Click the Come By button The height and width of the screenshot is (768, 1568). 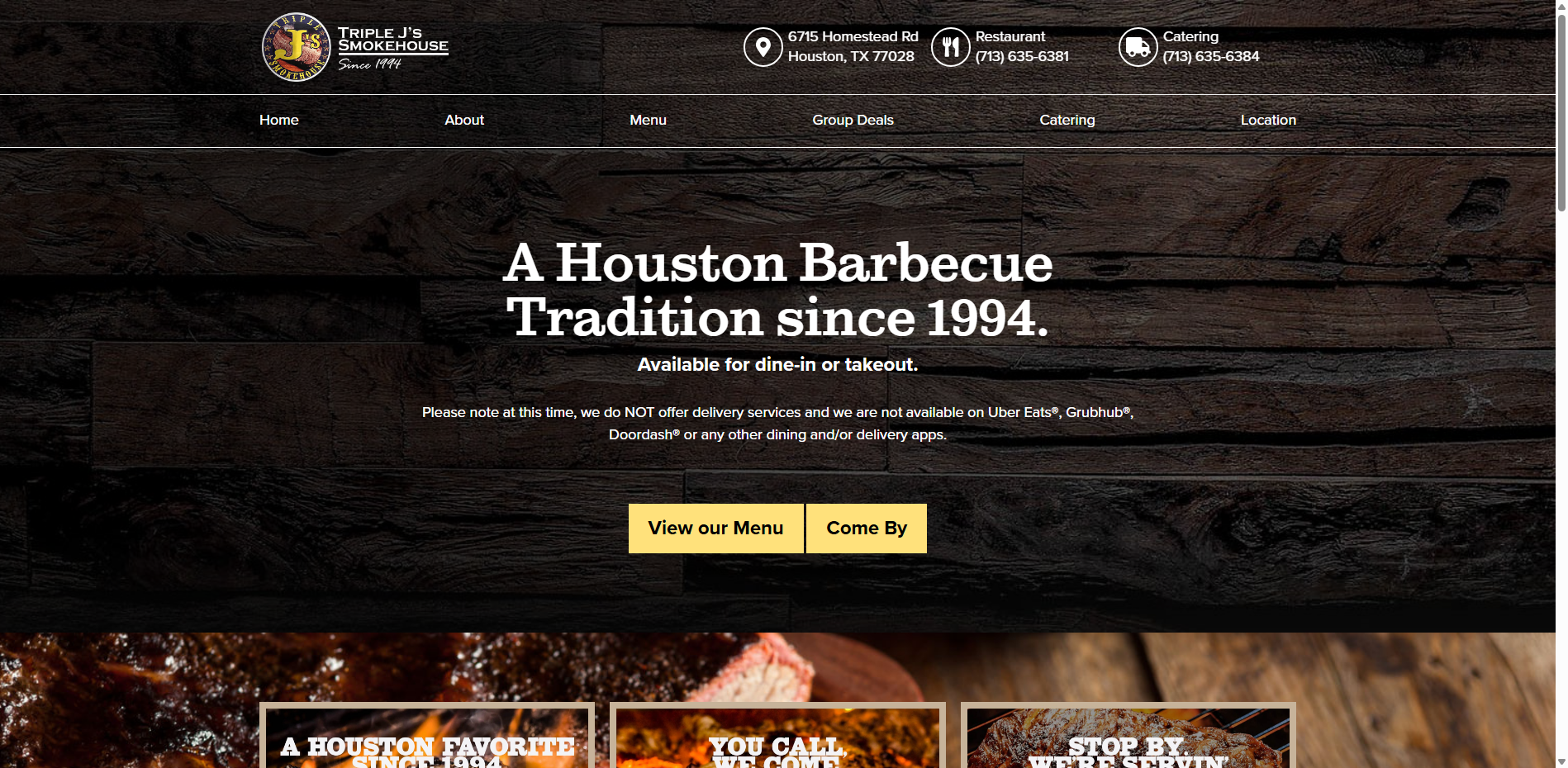(867, 529)
